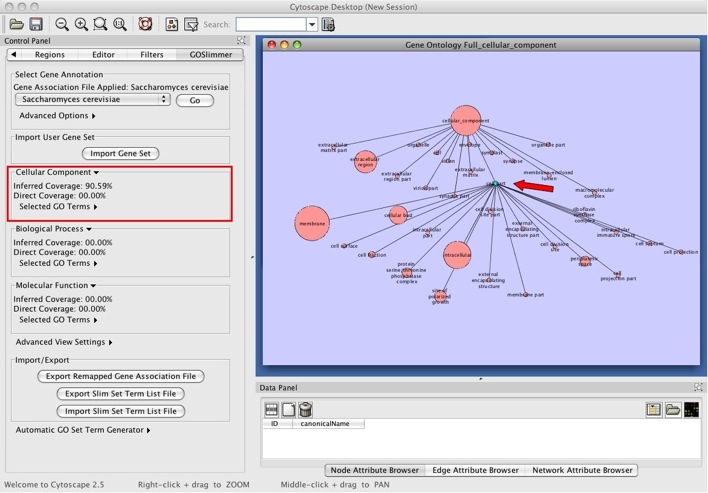The image size is (708, 493).
Task: Switch to the Filters tab
Action: coord(152,55)
